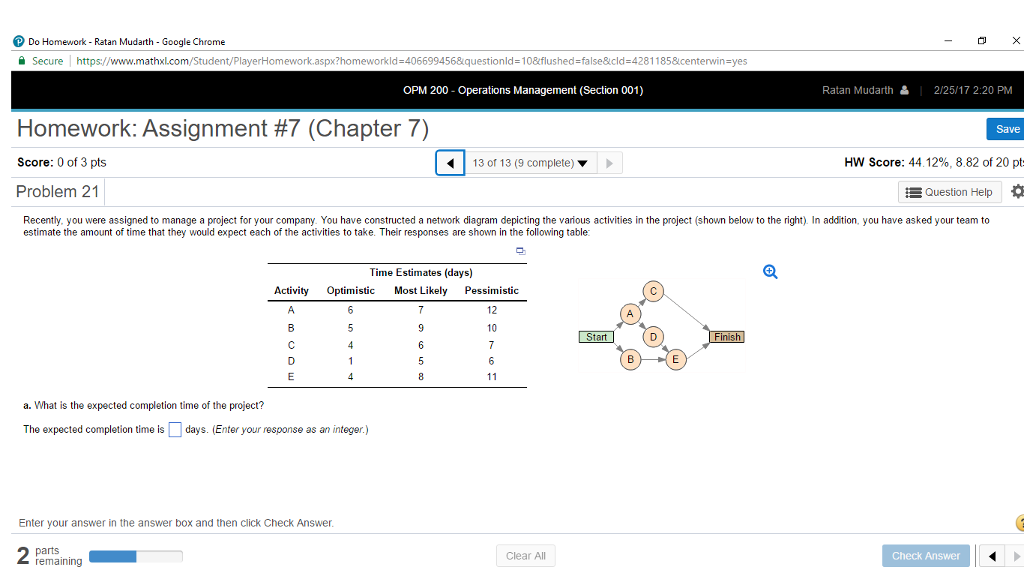Select activity node D in the diagram
Viewport: 1024px width, 576px height.
[x=653, y=337]
